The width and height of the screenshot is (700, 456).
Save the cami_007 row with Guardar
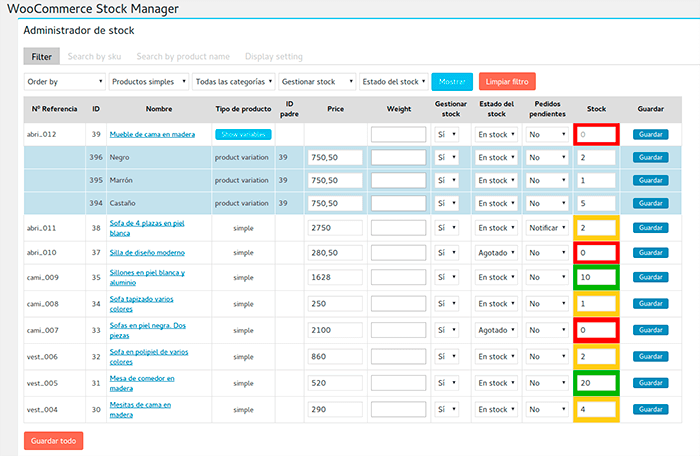[x=650, y=330]
